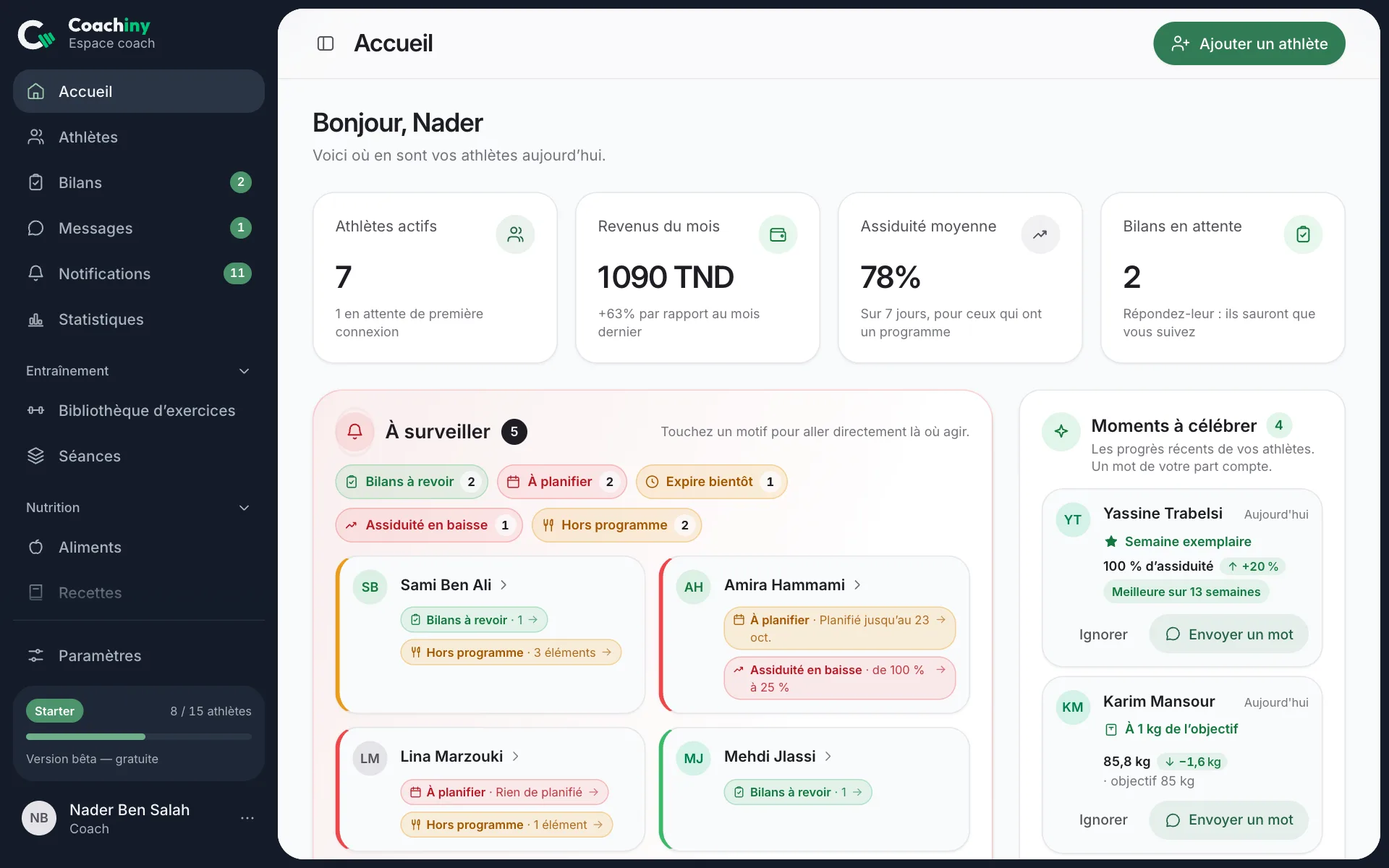The height and width of the screenshot is (868, 1389).
Task: Click the À surveiller bell icon
Action: (354, 432)
